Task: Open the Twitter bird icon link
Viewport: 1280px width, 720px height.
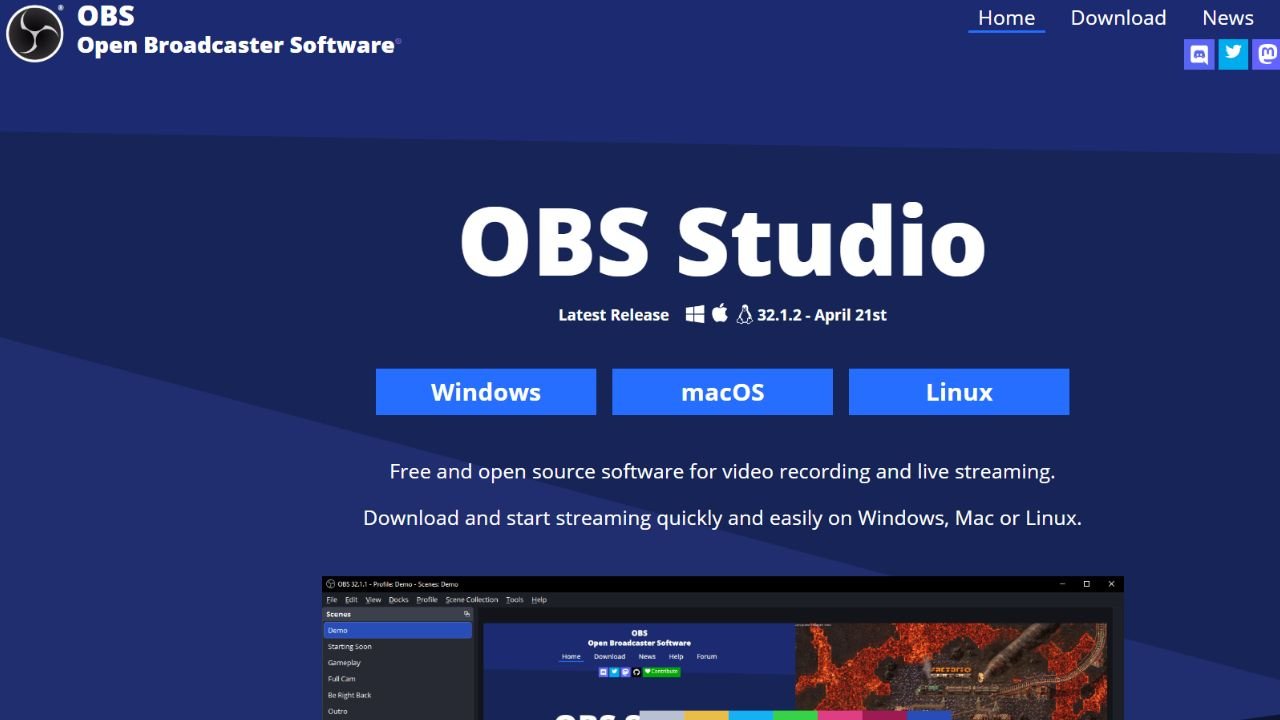Action: 1234,54
